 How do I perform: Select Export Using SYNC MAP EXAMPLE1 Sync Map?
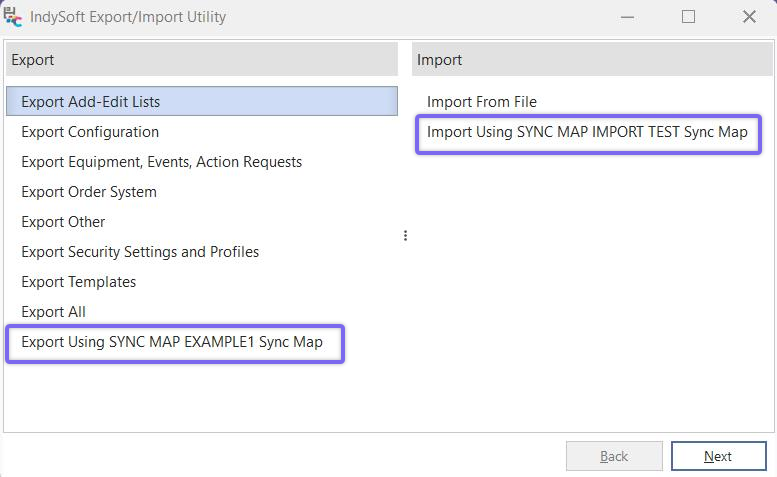coord(172,342)
